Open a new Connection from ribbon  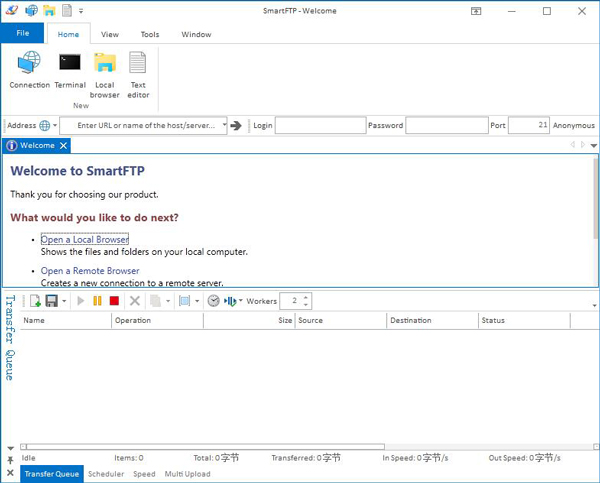click(29, 70)
